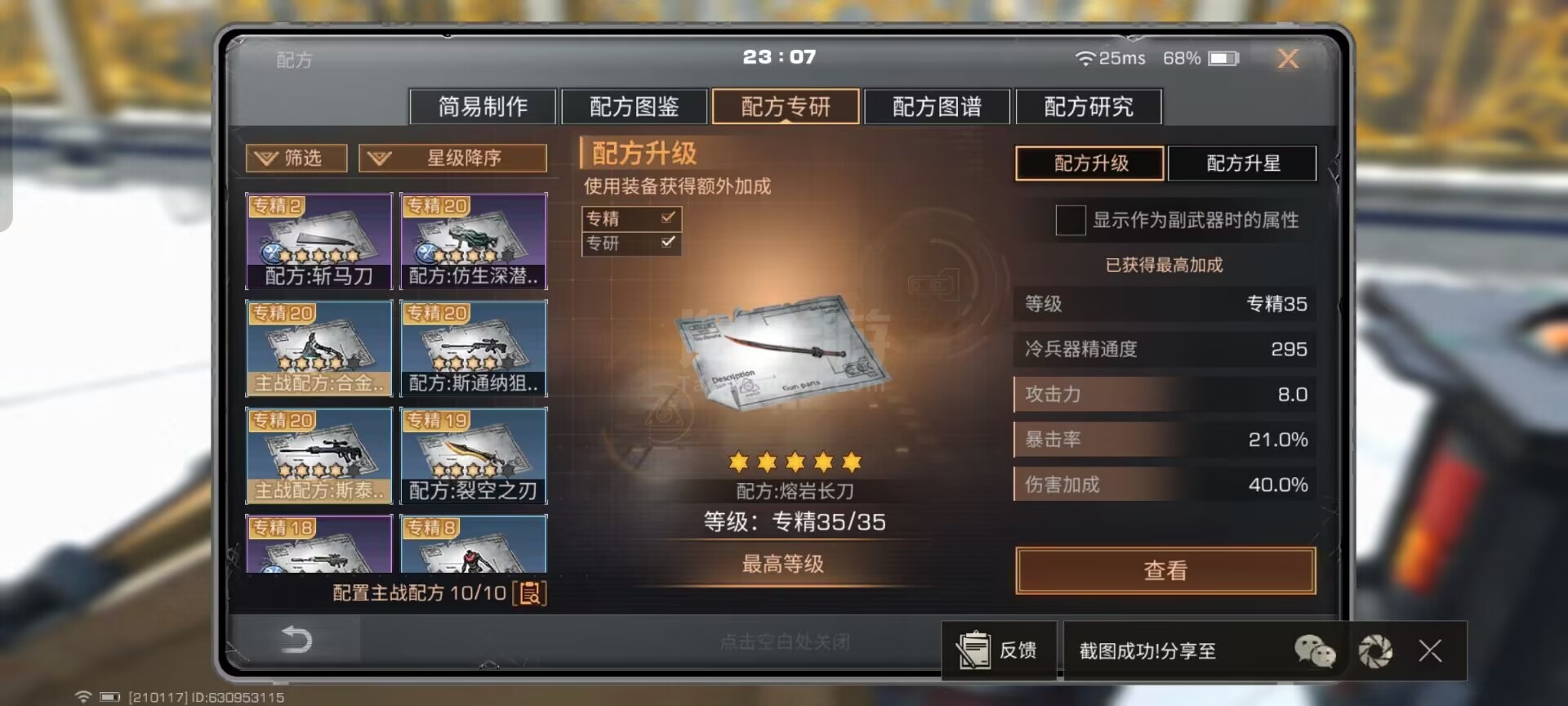Select 配方:裂空之刃 recipe card
The image size is (1568, 706).
pyautogui.click(x=474, y=455)
